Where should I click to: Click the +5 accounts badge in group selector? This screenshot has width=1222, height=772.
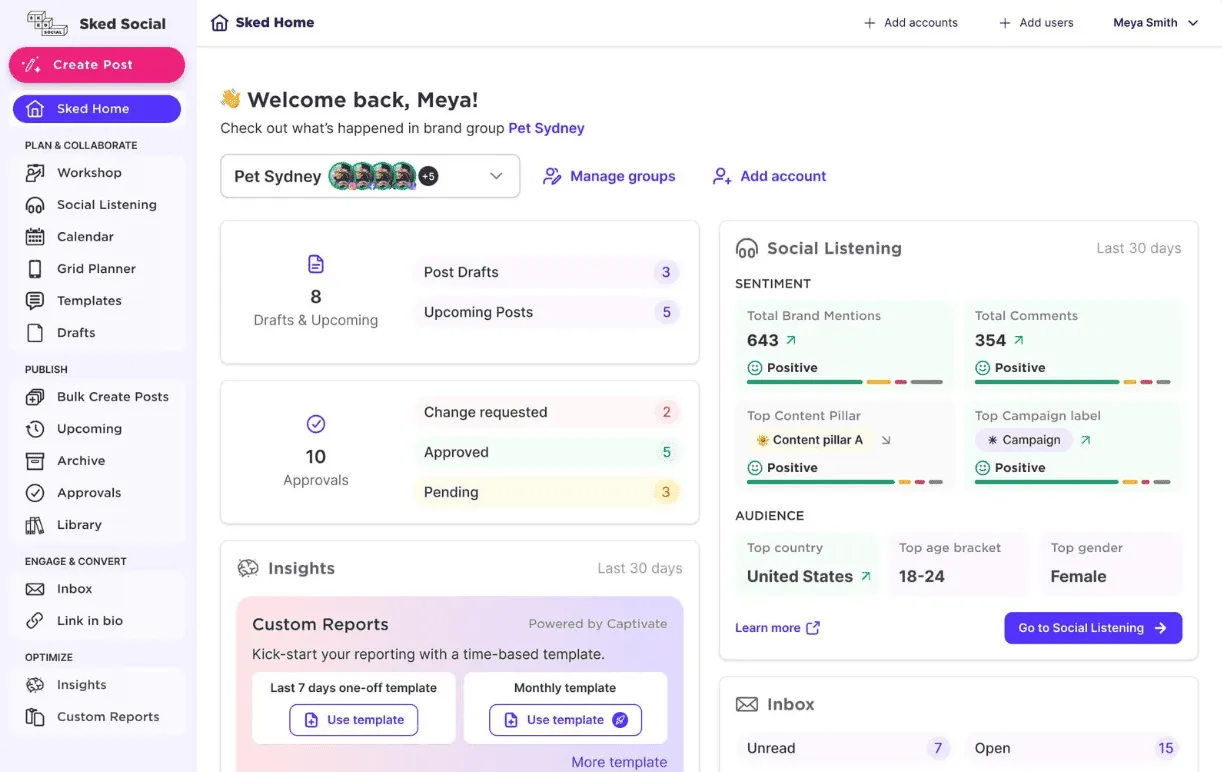click(428, 176)
